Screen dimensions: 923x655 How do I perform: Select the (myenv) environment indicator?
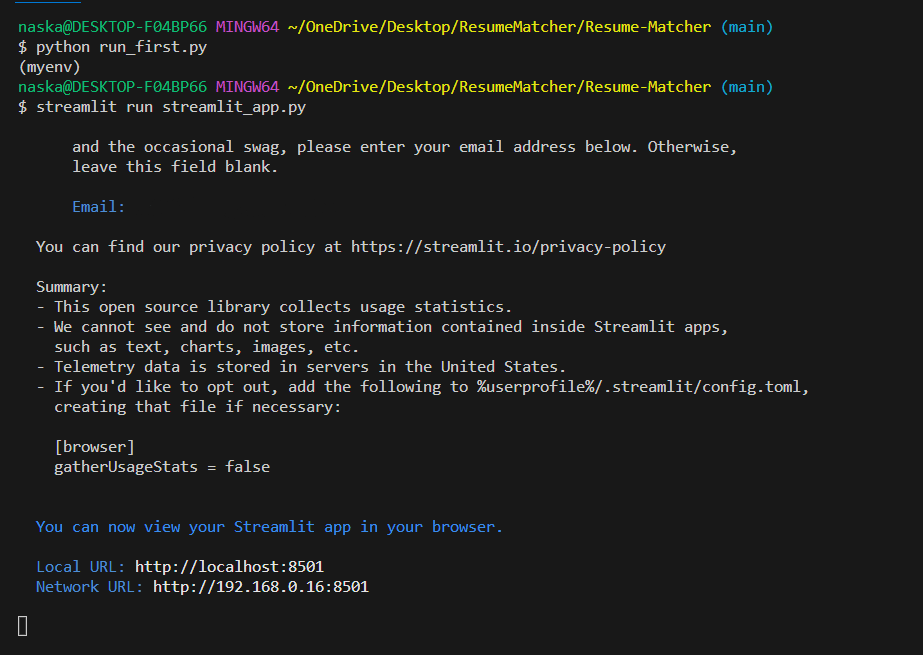click(x=49, y=68)
